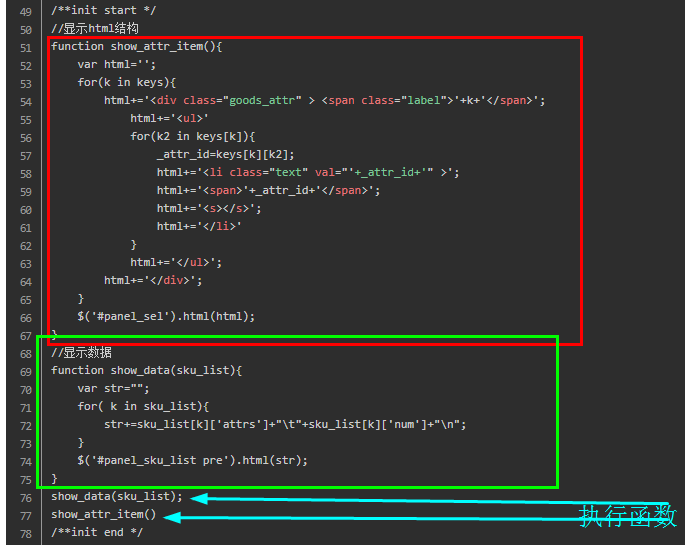
Task: Click line number 69 in gutter
Action: click(x=26, y=372)
